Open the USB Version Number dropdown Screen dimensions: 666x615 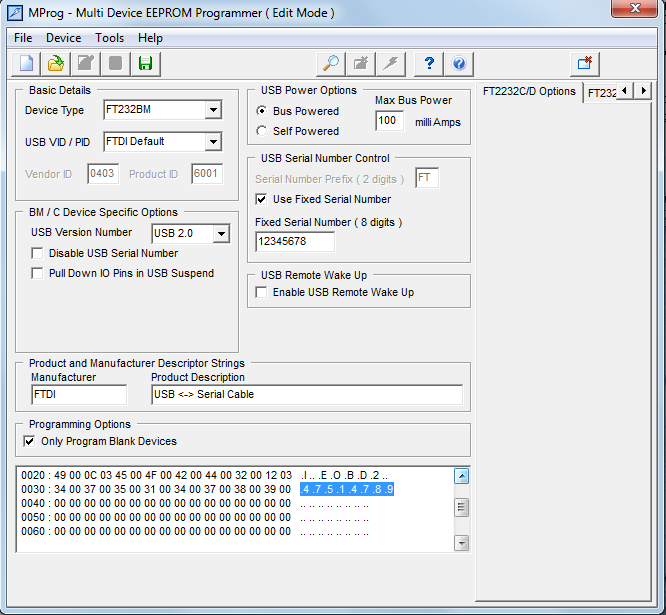[221, 234]
